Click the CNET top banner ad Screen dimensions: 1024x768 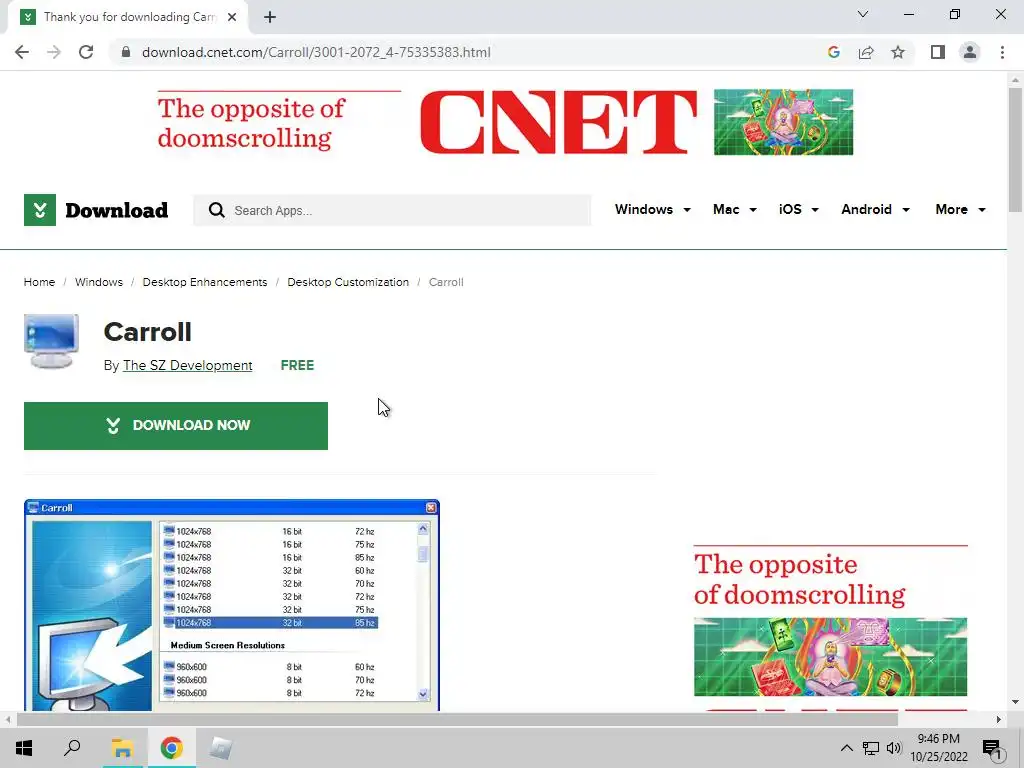[x=505, y=123]
